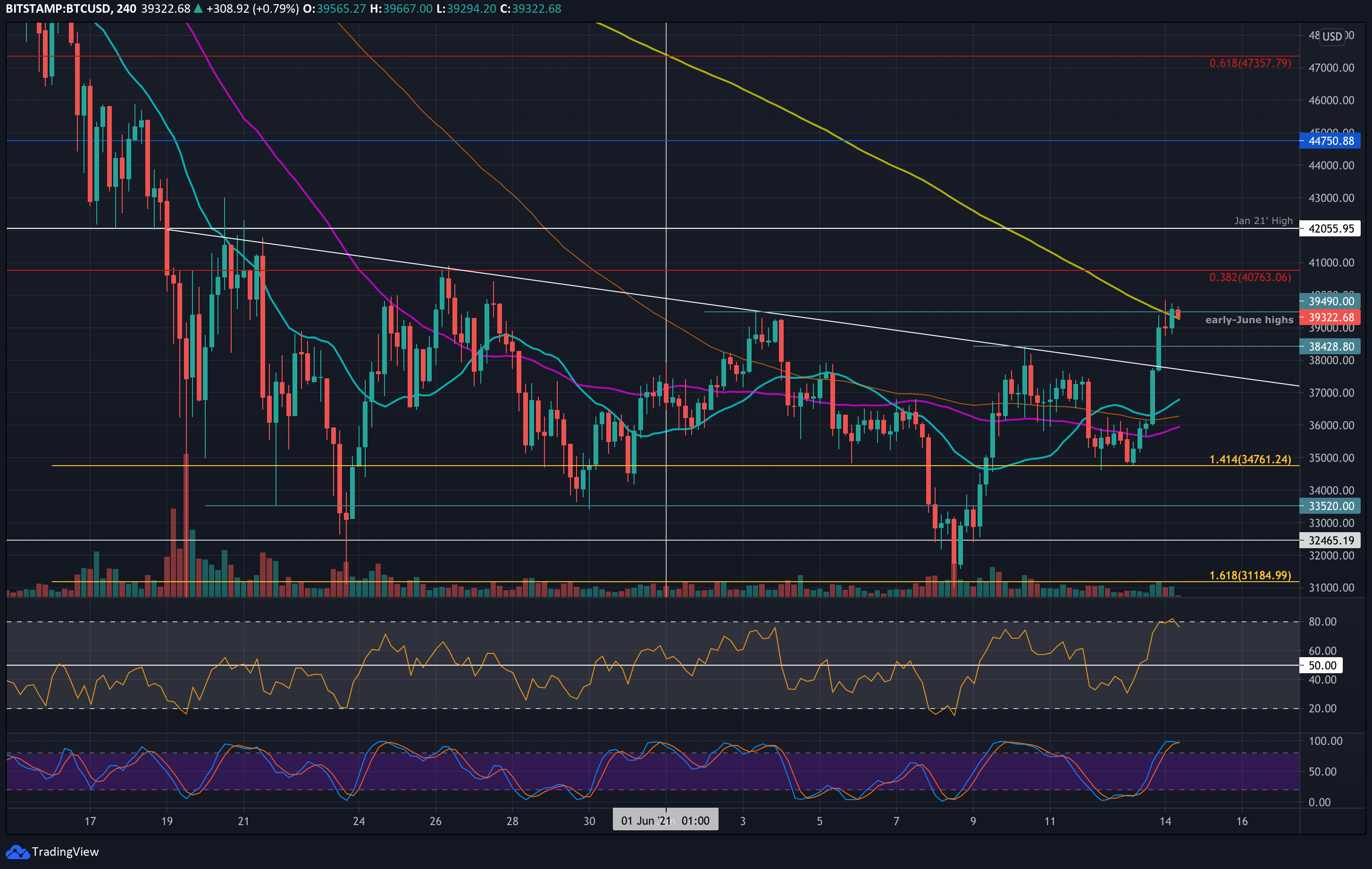Click the 0.618(47357.79) Fibonacci label
The height and width of the screenshot is (869, 1372).
[1250, 63]
